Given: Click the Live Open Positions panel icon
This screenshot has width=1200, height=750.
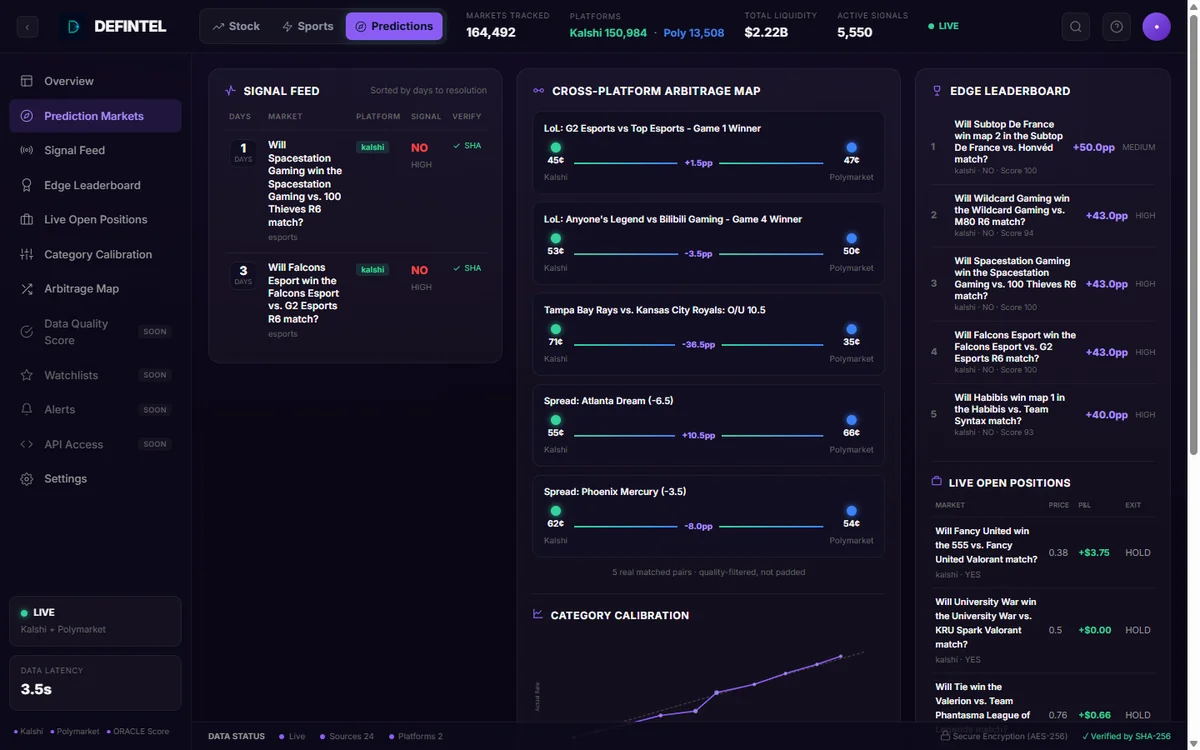Looking at the screenshot, I should [x=937, y=481].
